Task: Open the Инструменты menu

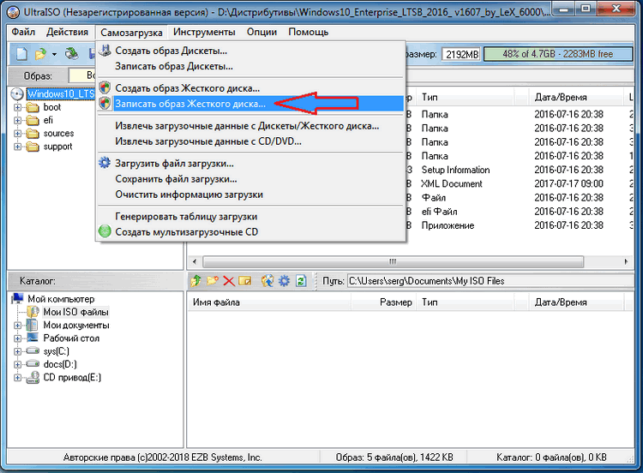Action: [204, 32]
